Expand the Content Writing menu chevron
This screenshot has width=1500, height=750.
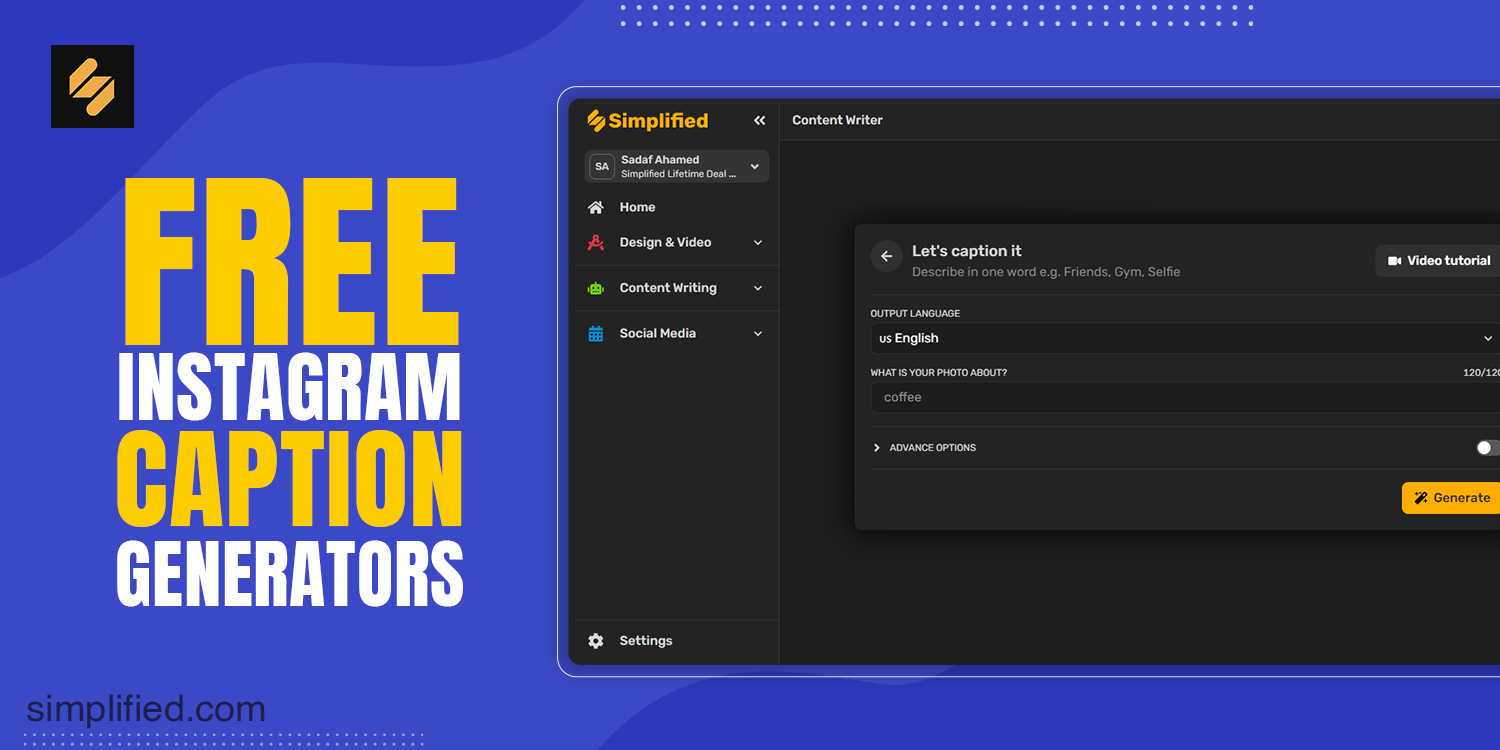click(x=758, y=288)
